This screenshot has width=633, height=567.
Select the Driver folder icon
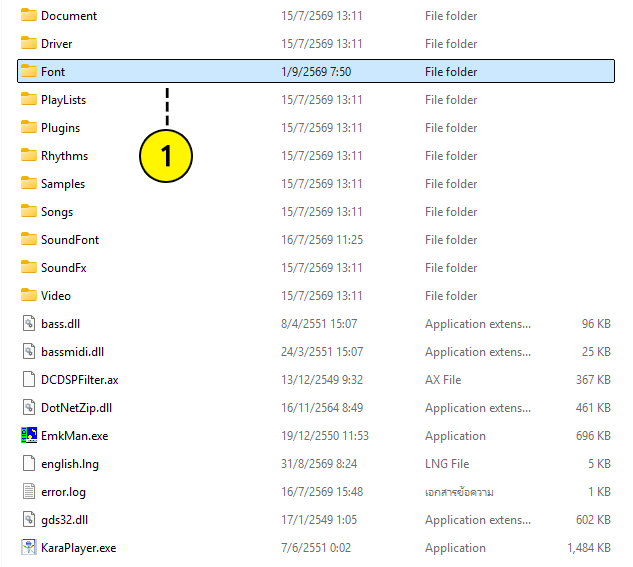pyautogui.click(x=29, y=43)
